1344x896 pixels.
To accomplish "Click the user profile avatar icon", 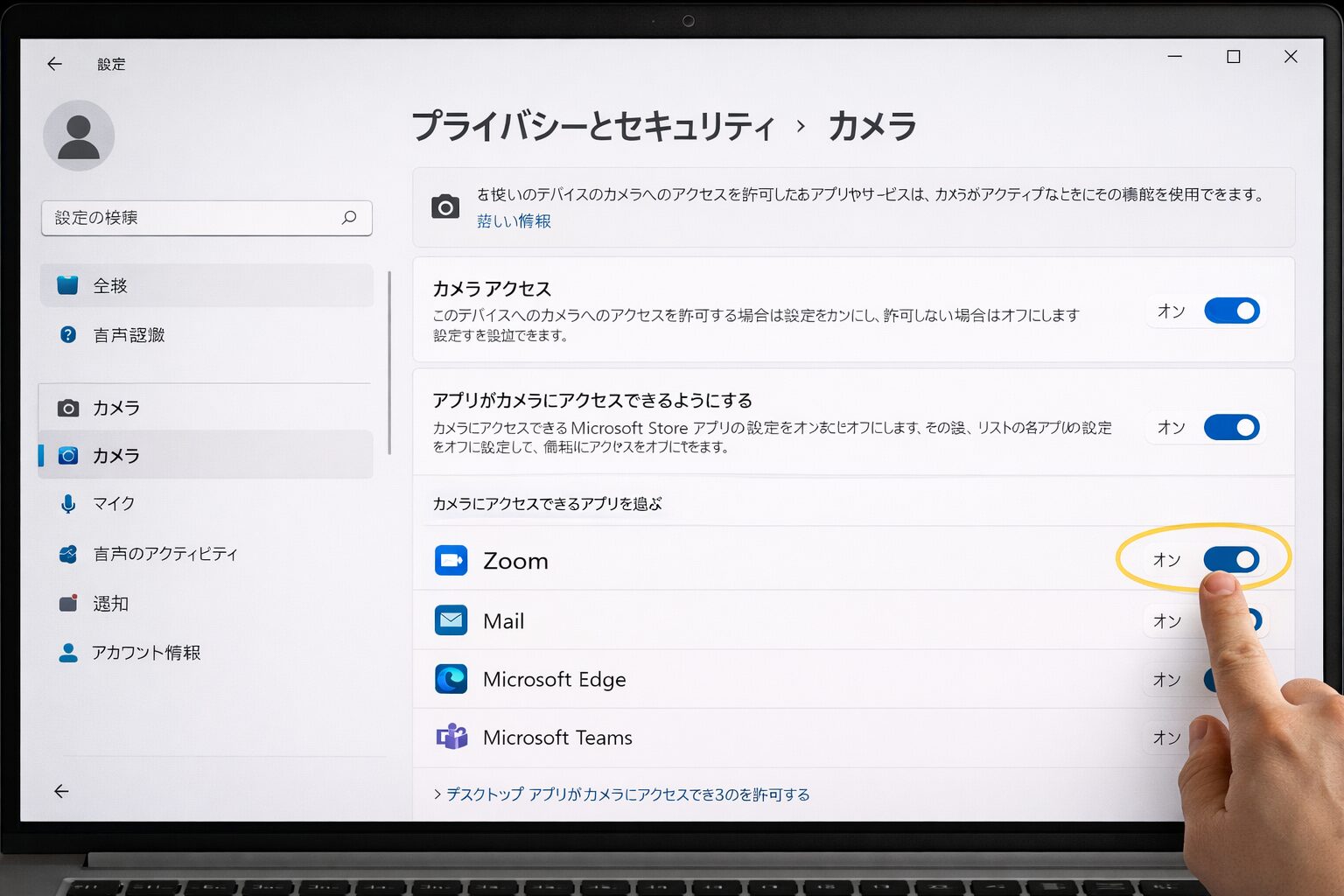I will (x=79, y=136).
